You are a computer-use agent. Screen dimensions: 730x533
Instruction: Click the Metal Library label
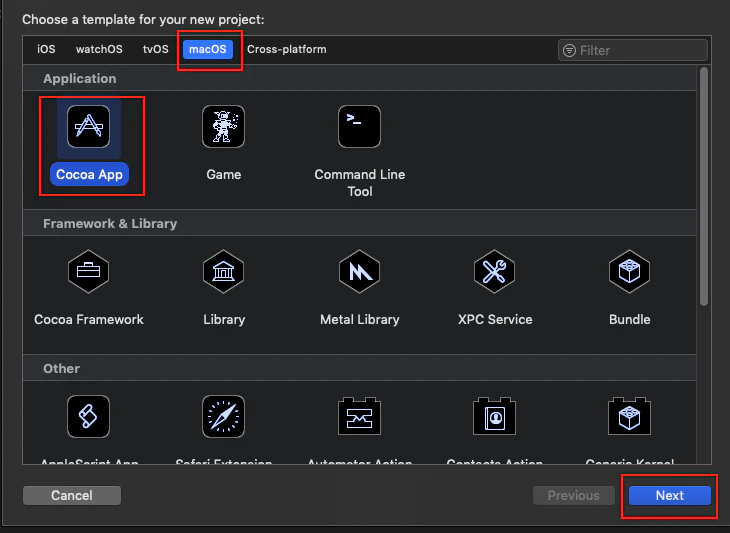(359, 320)
